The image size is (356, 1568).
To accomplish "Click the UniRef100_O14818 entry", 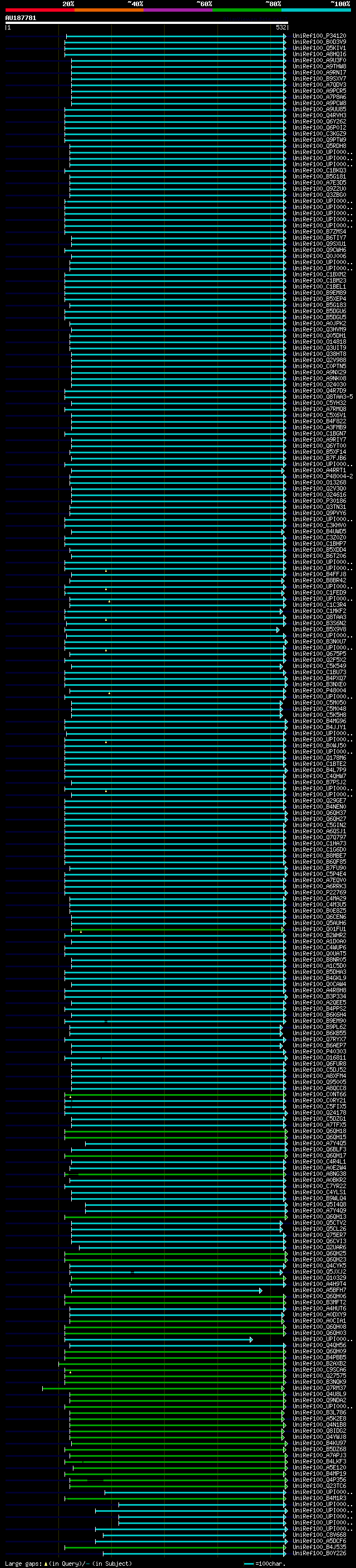I will 319,342.
